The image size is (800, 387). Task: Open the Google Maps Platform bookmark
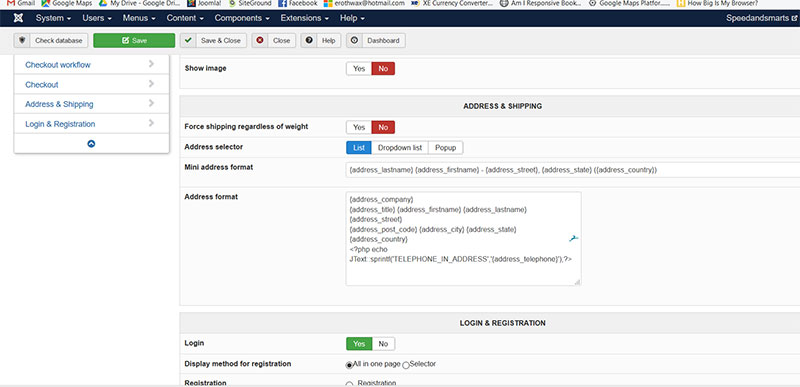629,3
